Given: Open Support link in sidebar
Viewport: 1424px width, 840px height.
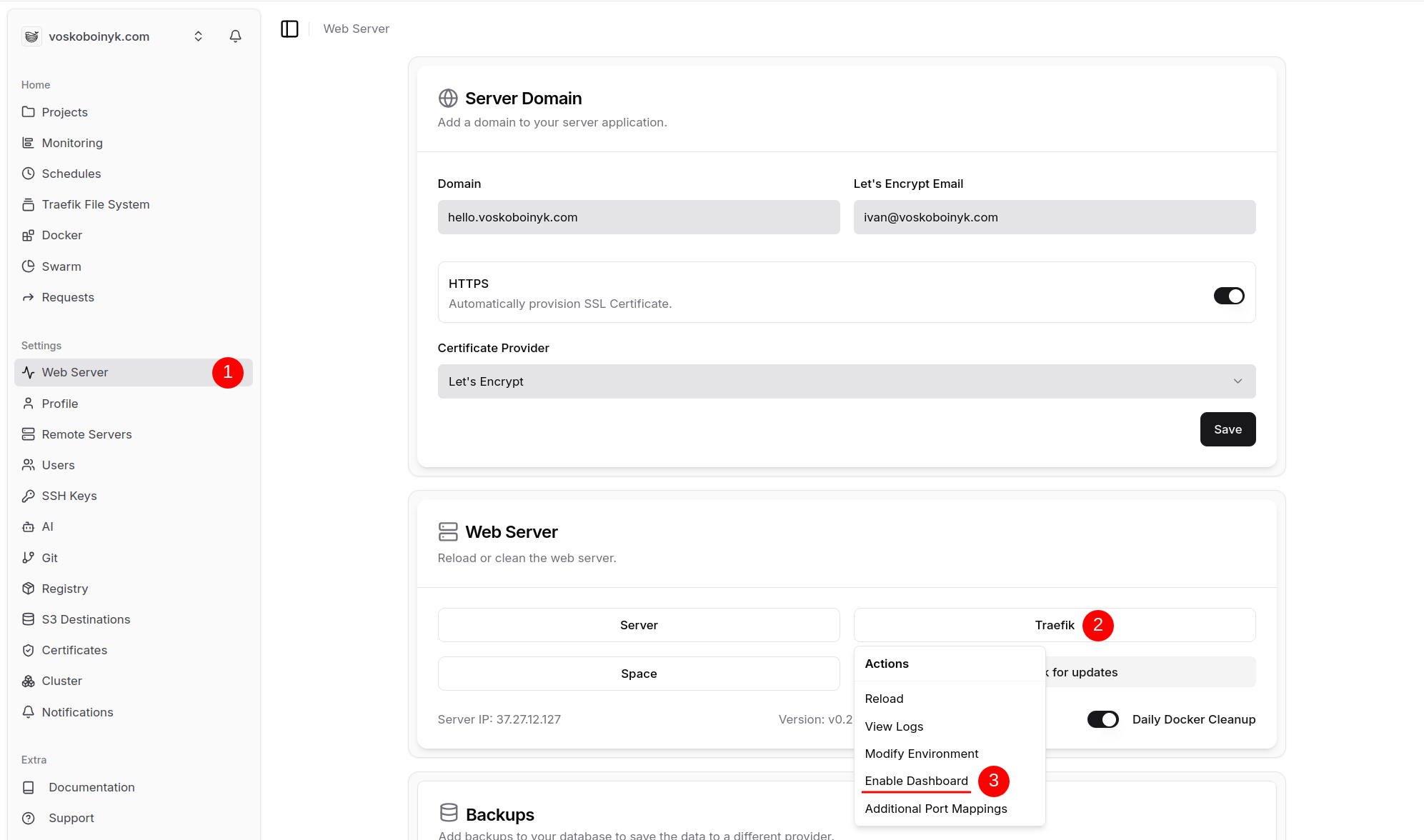Looking at the screenshot, I should tap(133, 818).
